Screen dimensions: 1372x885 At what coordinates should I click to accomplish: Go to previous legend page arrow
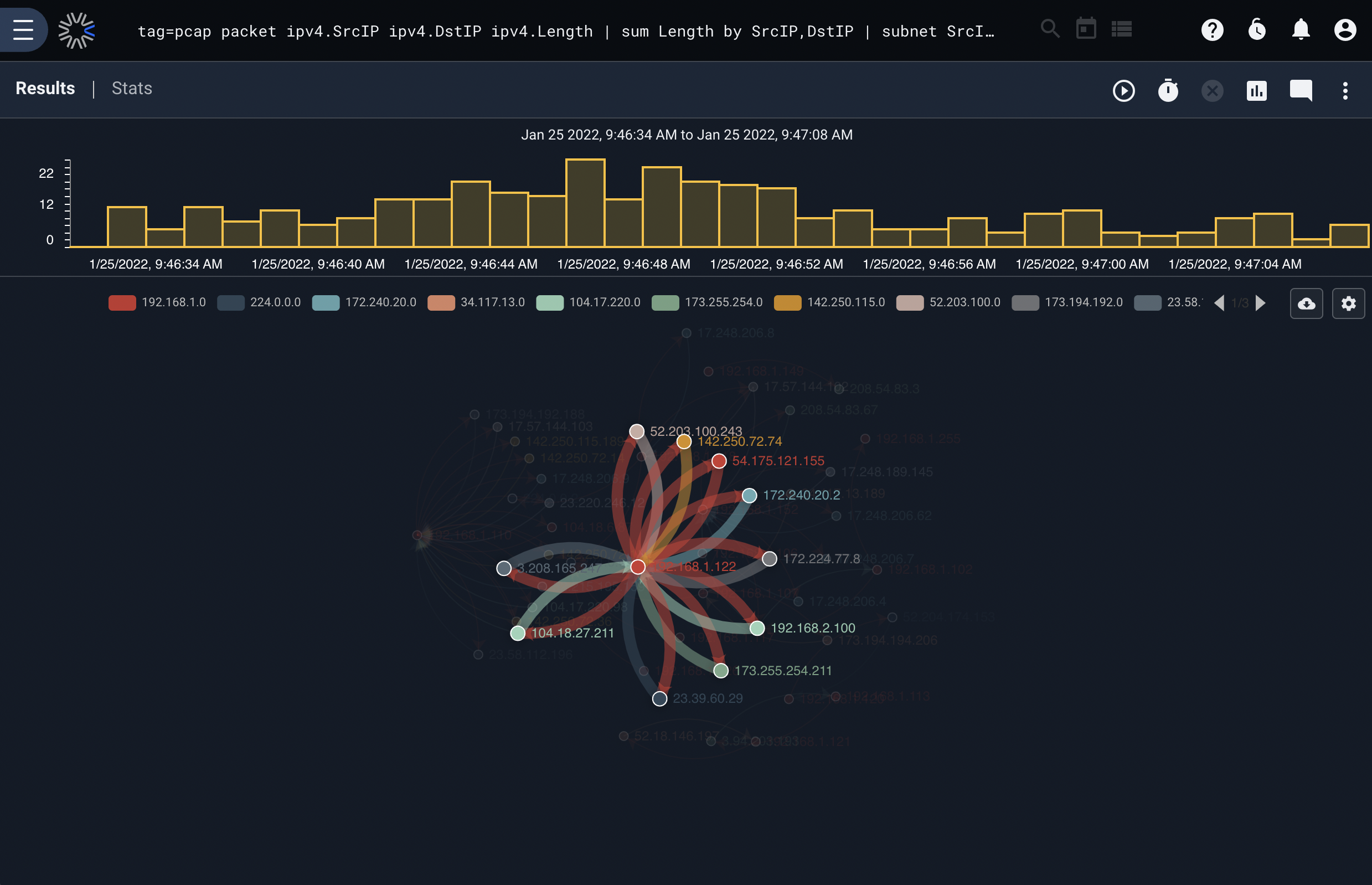(x=1219, y=303)
